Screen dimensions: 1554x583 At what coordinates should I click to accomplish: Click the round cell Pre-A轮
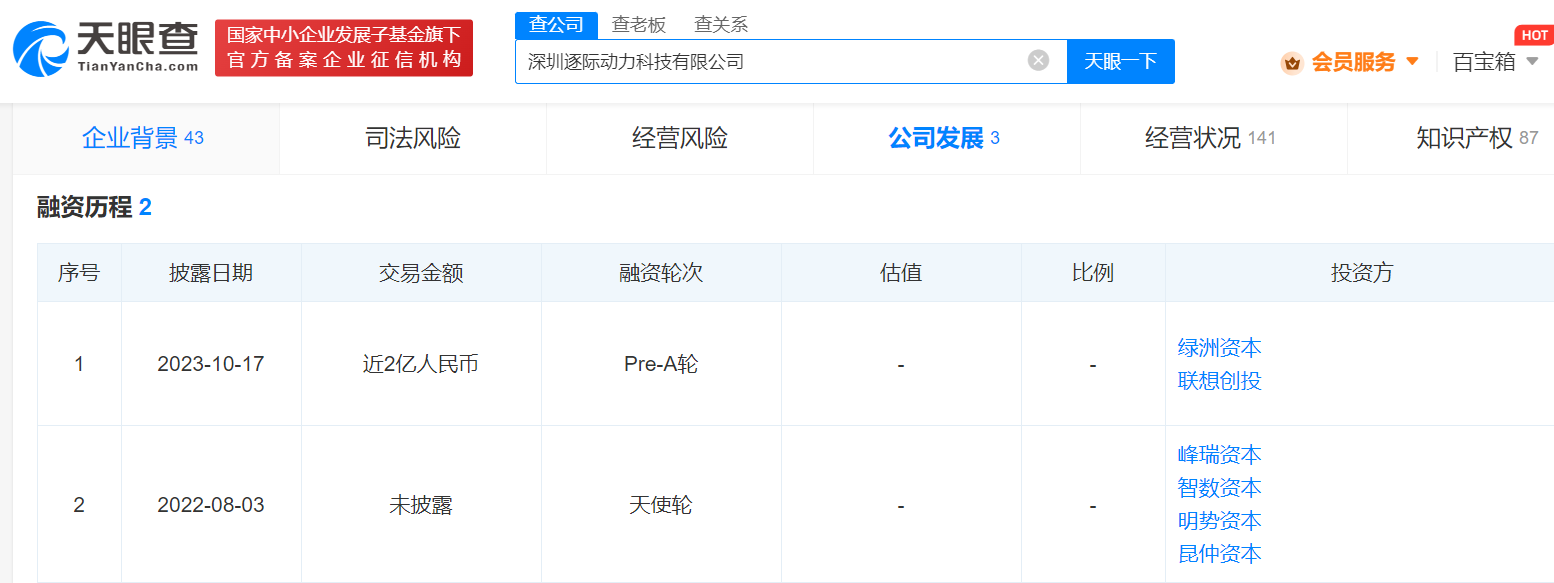pos(661,364)
